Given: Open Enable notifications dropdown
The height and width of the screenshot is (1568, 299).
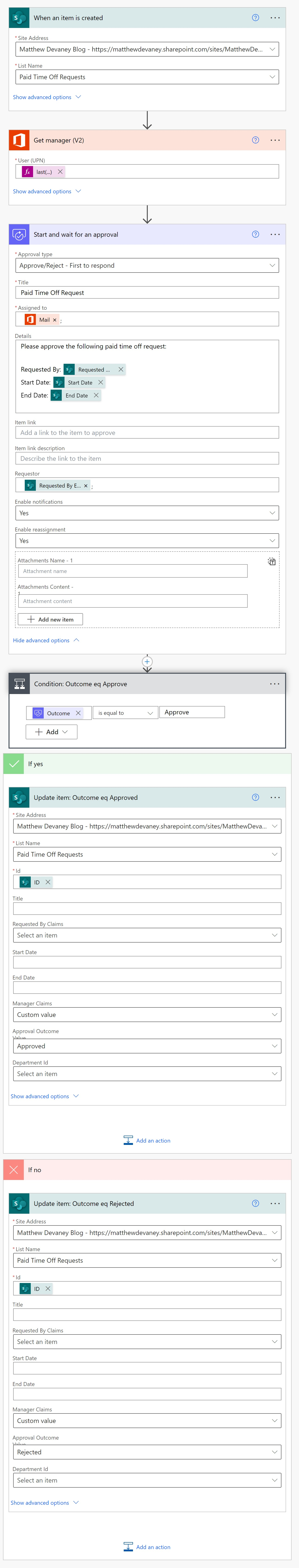Looking at the screenshot, I should click(147, 513).
